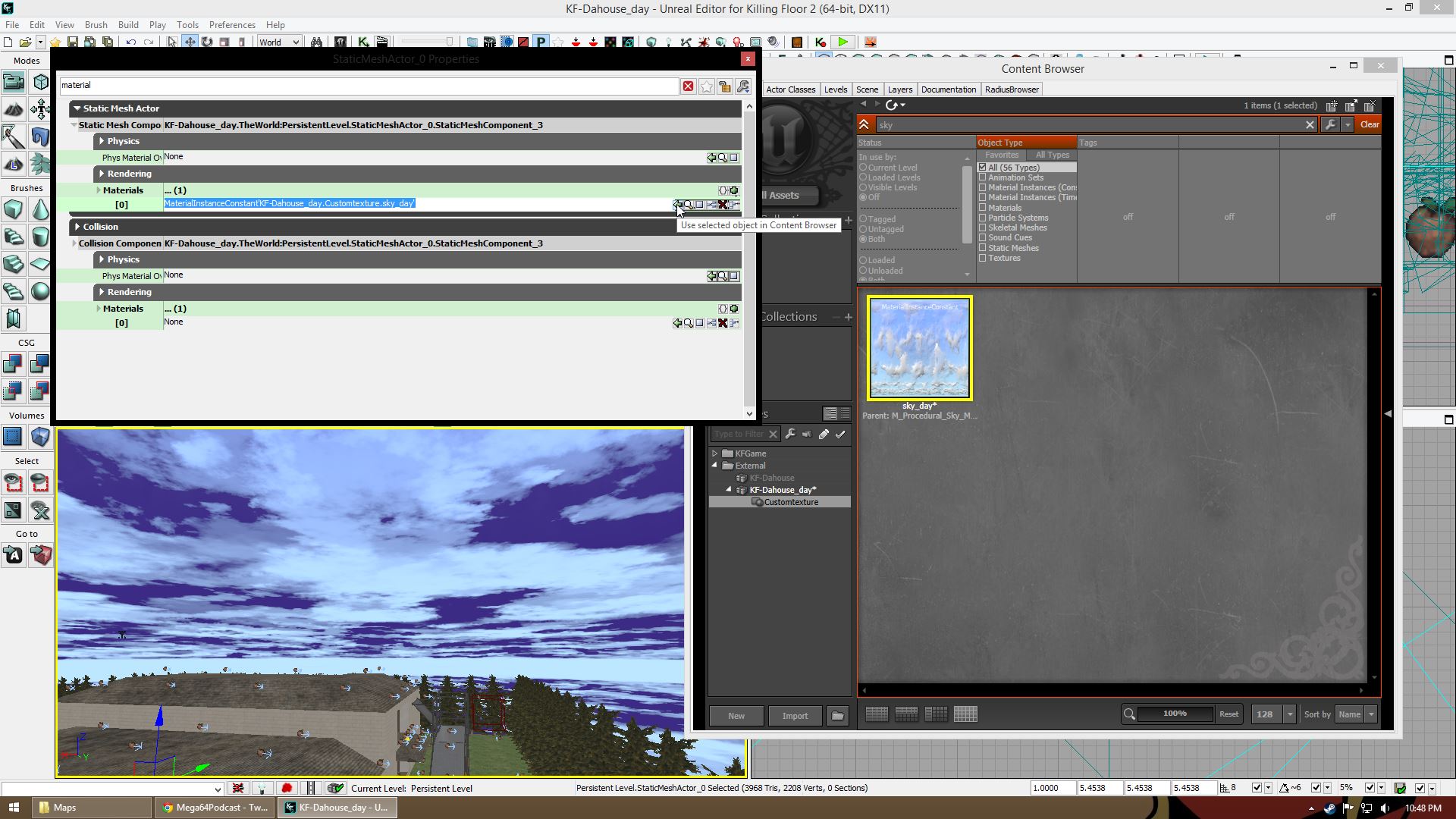Image resolution: width=1456 pixels, height=819 pixels.
Task: Click the Go to Actor icon
Action: (x=13, y=556)
